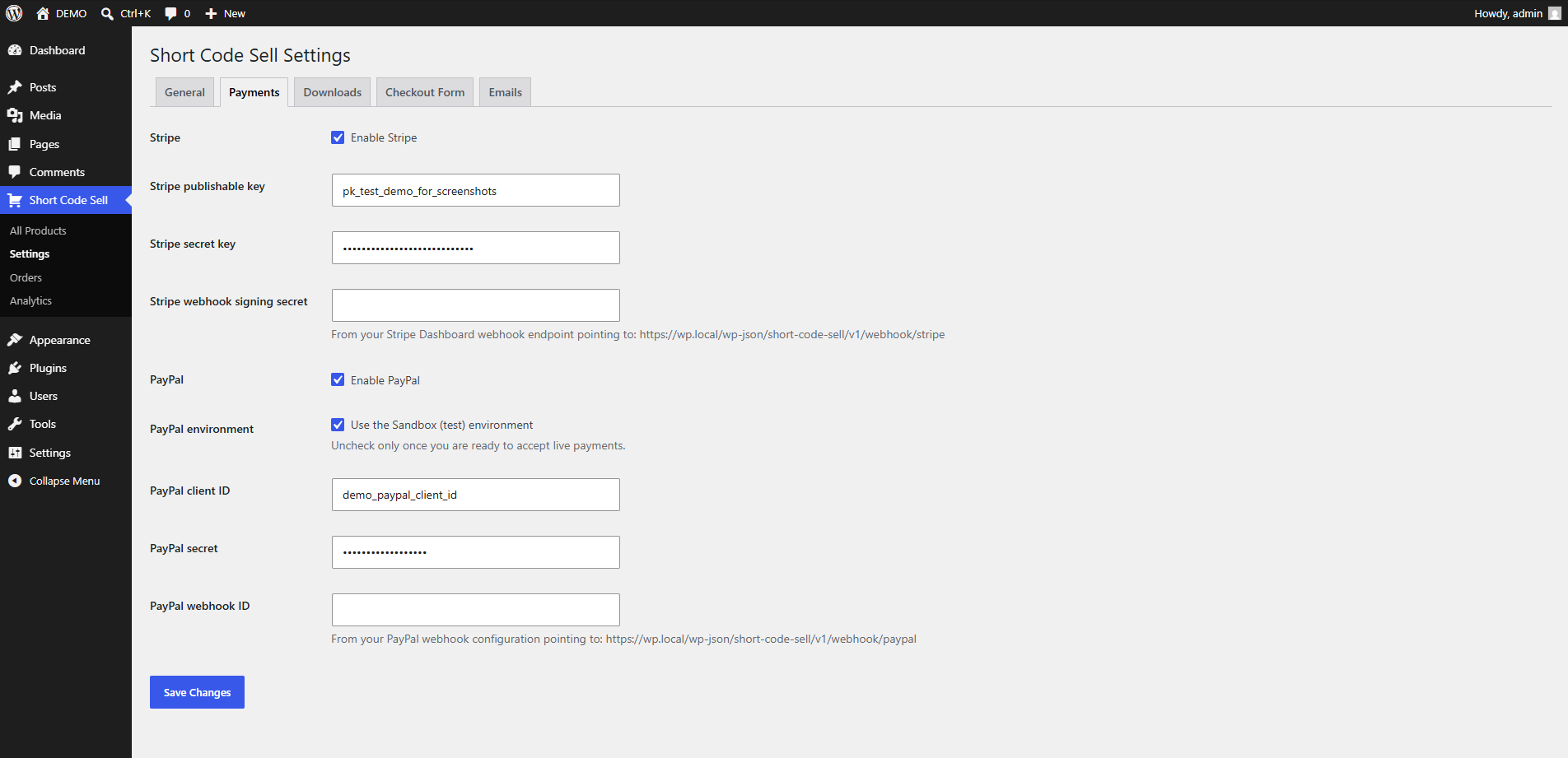This screenshot has height=758, width=1568.
Task: Open the Posts menu label
Action: 43,87
